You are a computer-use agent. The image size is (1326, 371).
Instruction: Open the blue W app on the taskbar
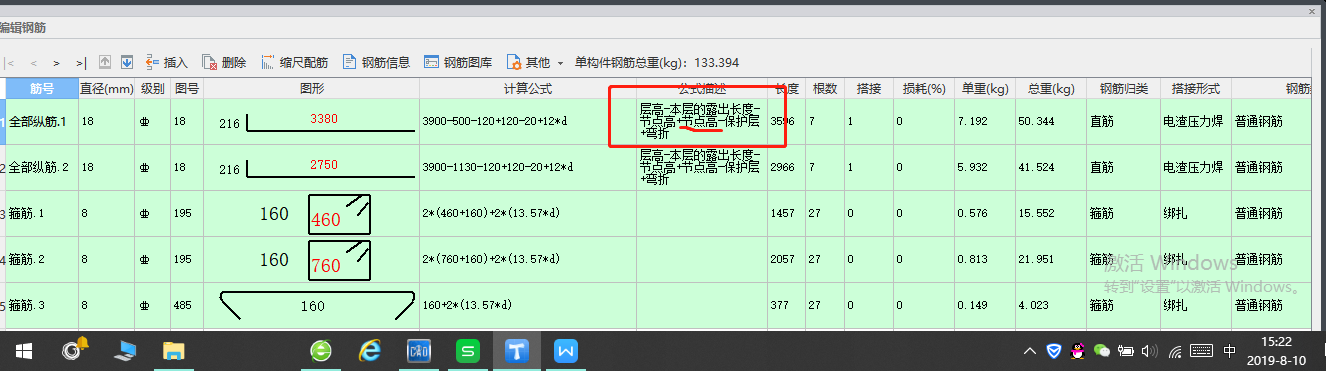tap(566, 351)
